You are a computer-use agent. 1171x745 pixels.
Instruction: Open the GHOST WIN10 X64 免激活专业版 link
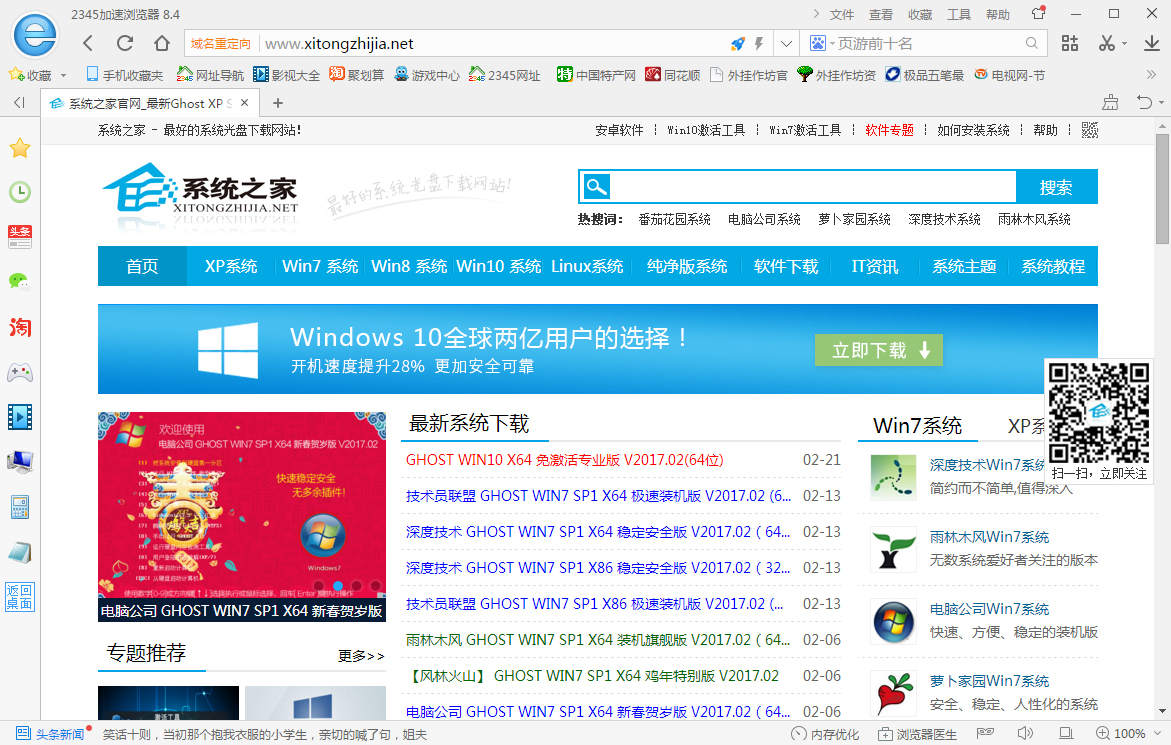point(565,460)
